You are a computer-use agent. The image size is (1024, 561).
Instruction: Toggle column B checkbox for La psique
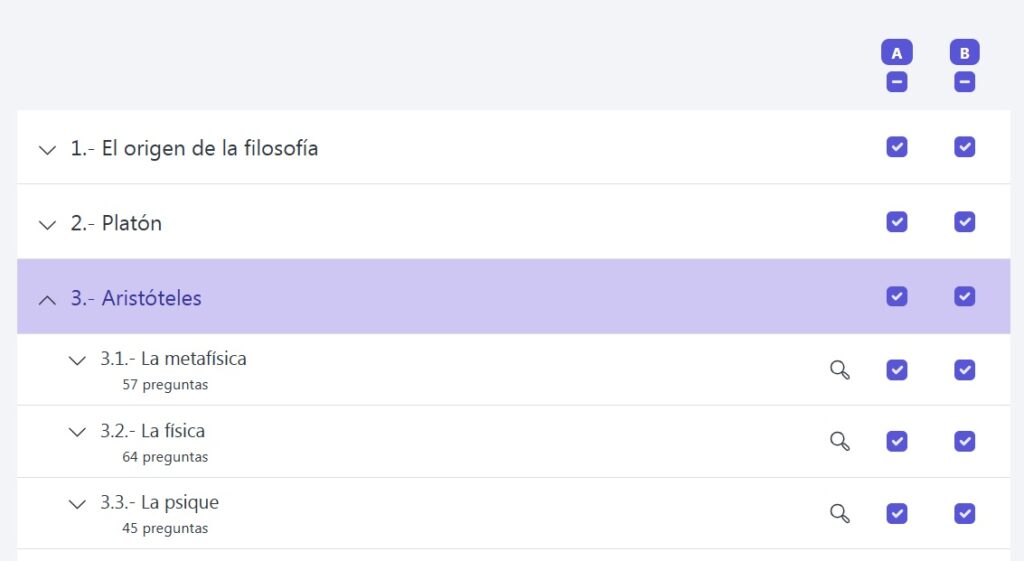[964, 513]
